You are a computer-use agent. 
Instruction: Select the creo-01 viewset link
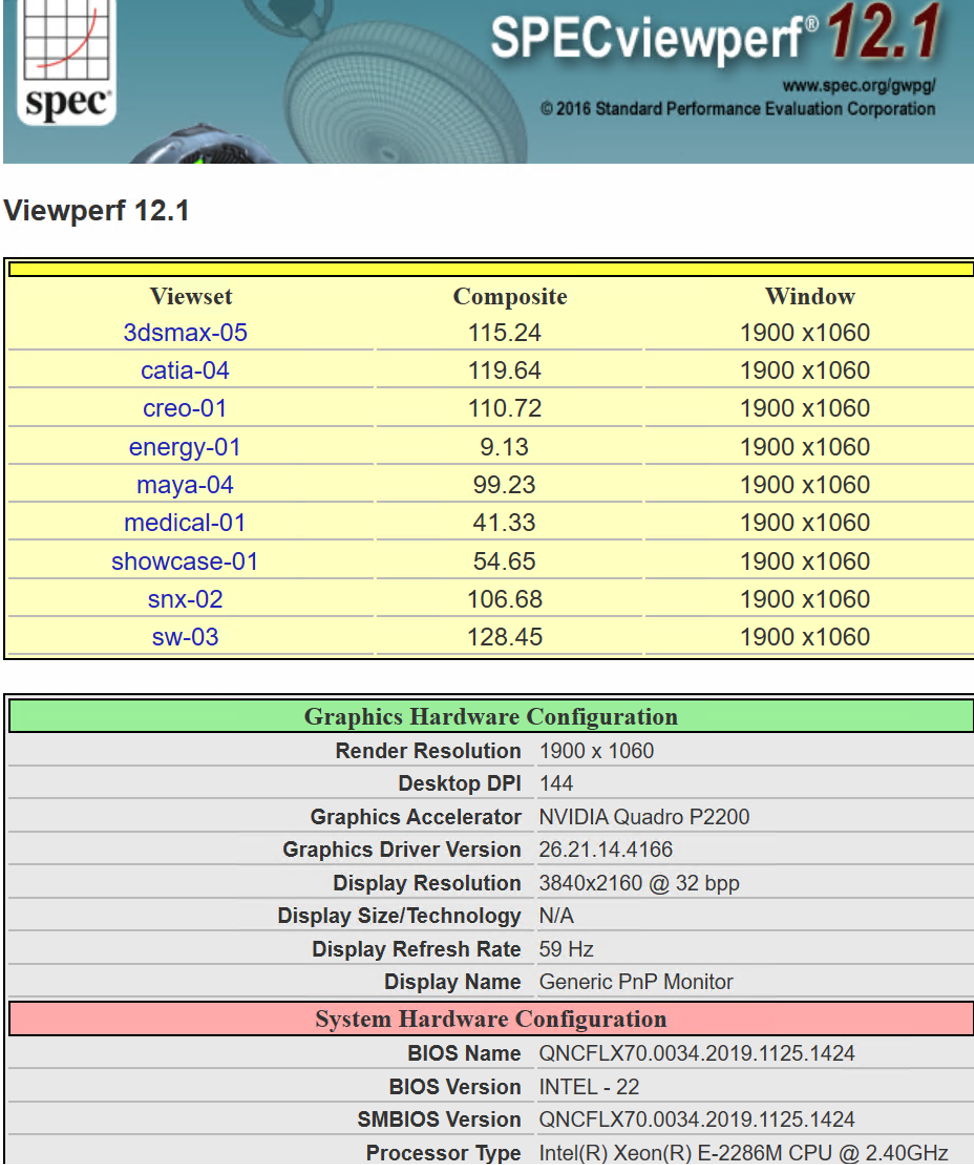pos(185,409)
